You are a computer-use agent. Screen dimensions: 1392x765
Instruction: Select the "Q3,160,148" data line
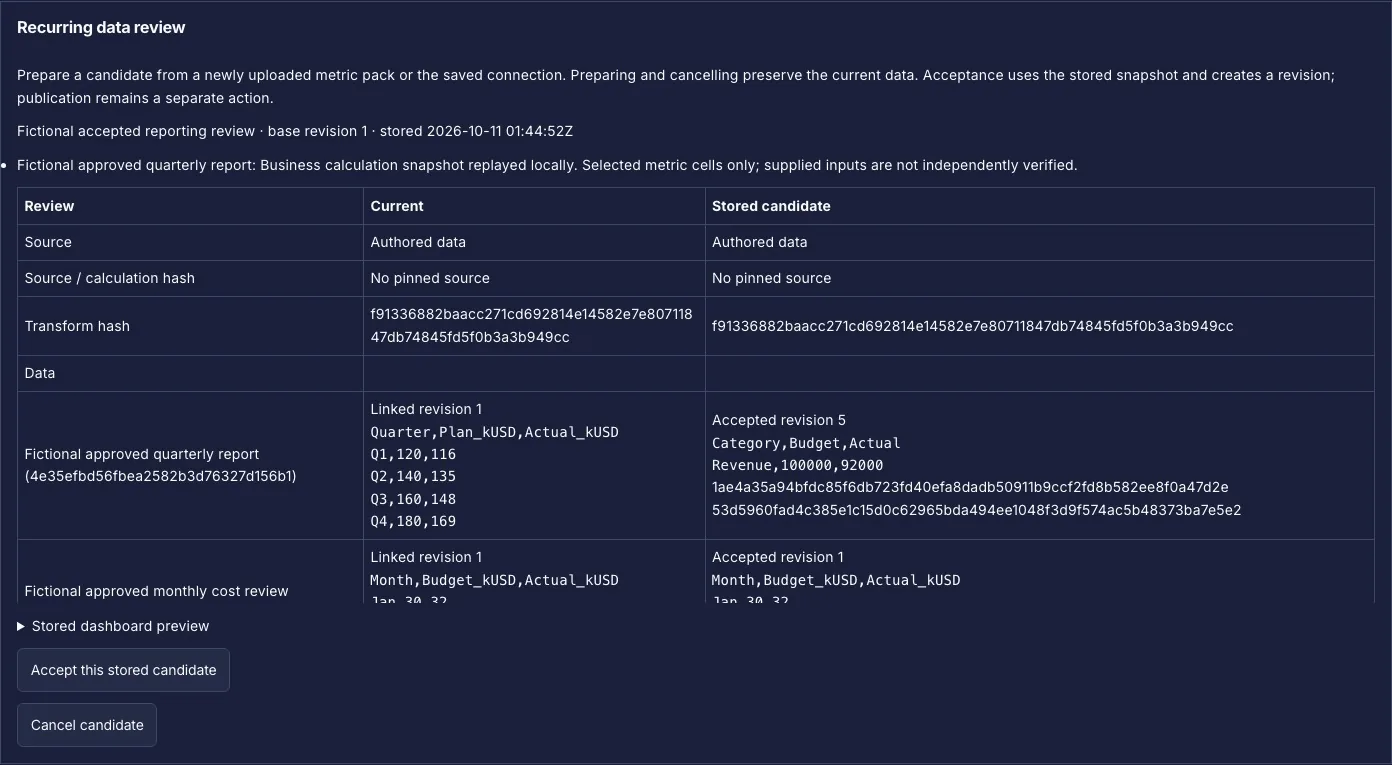[x=413, y=499]
